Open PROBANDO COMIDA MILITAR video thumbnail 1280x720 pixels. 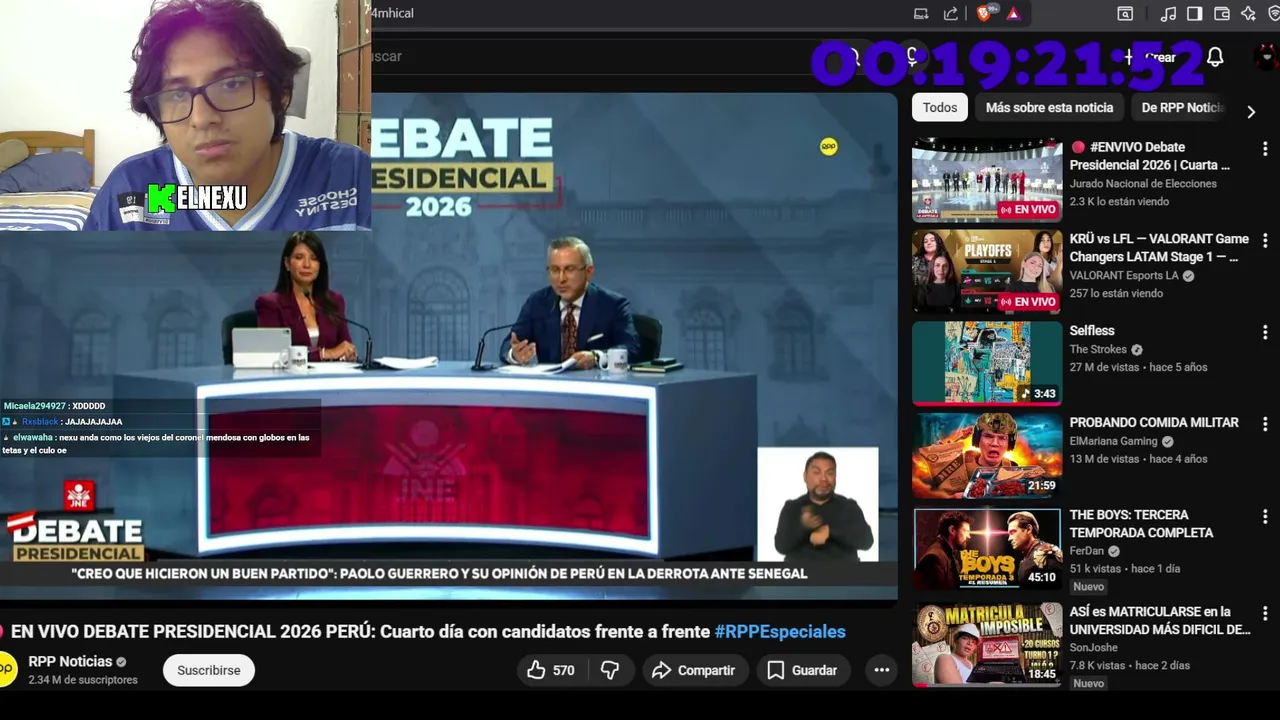tap(987, 455)
